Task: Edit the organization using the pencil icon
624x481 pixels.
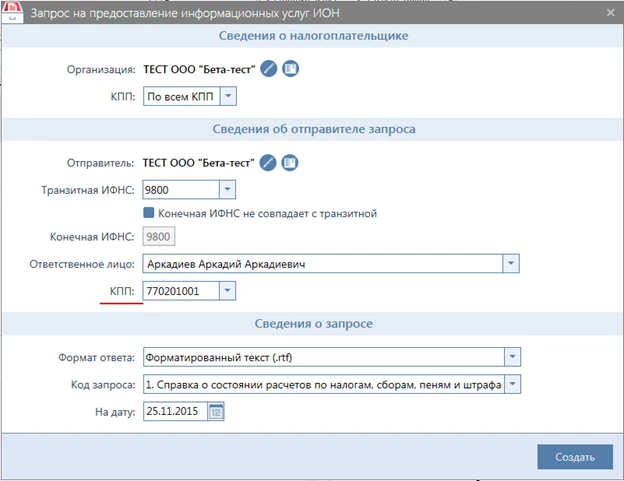Action: point(269,69)
